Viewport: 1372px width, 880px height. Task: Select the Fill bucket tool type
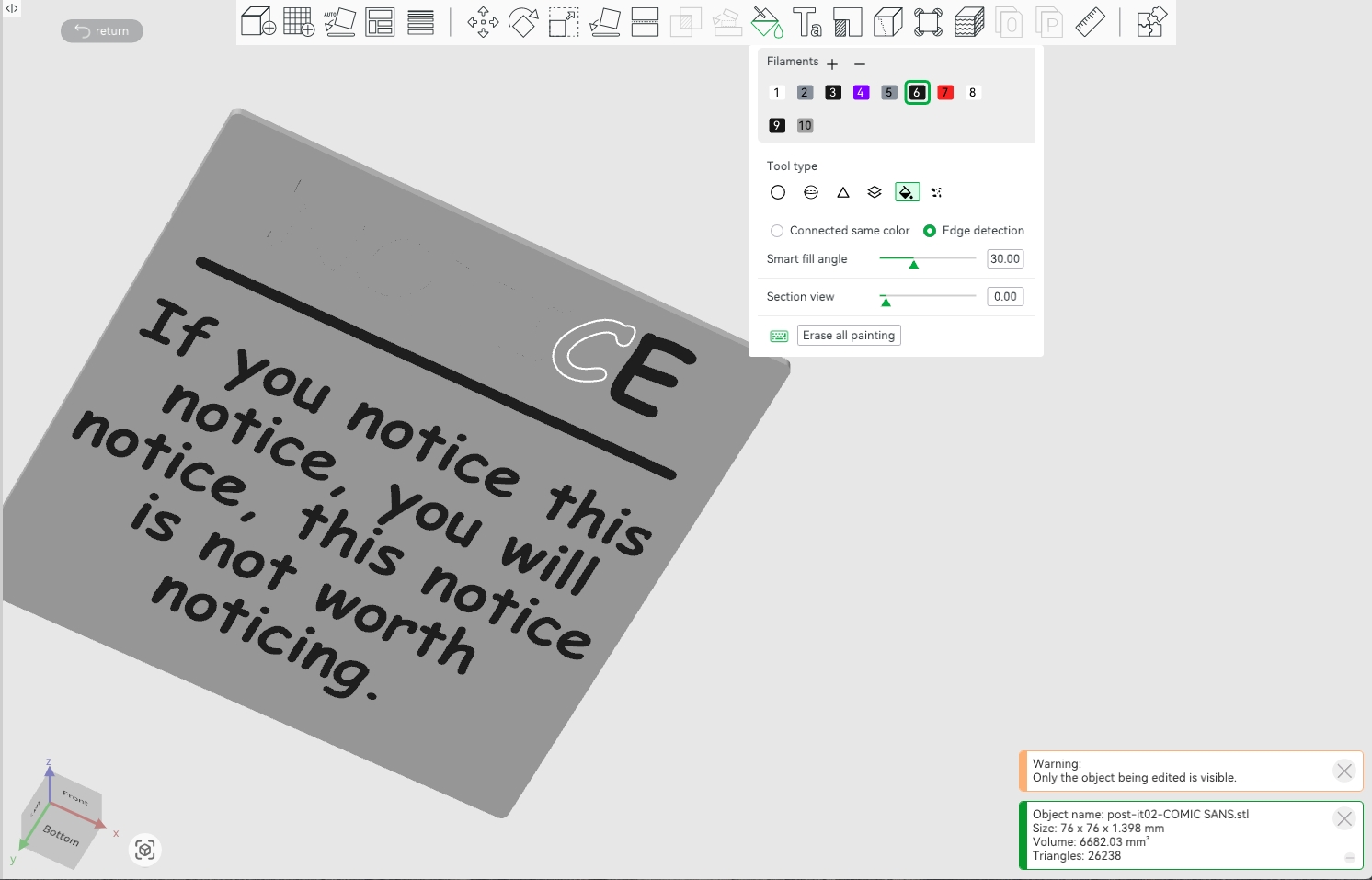[x=907, y=192]
